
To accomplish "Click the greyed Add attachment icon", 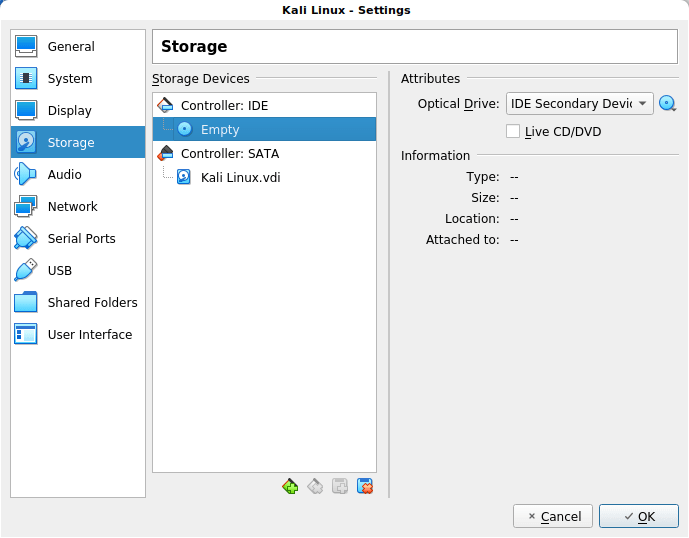I will pyautogui.click(x=340, y=487).
